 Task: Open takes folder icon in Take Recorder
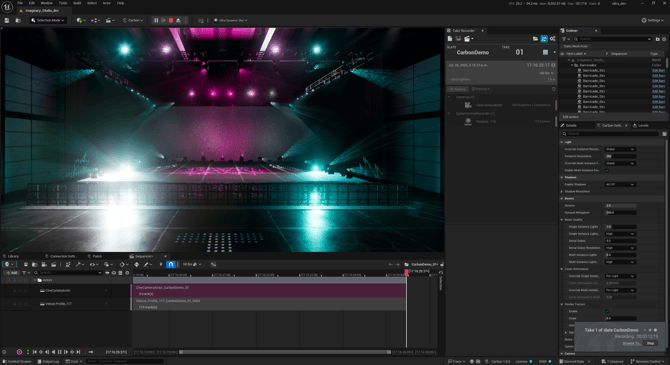(x=535, y=39)
